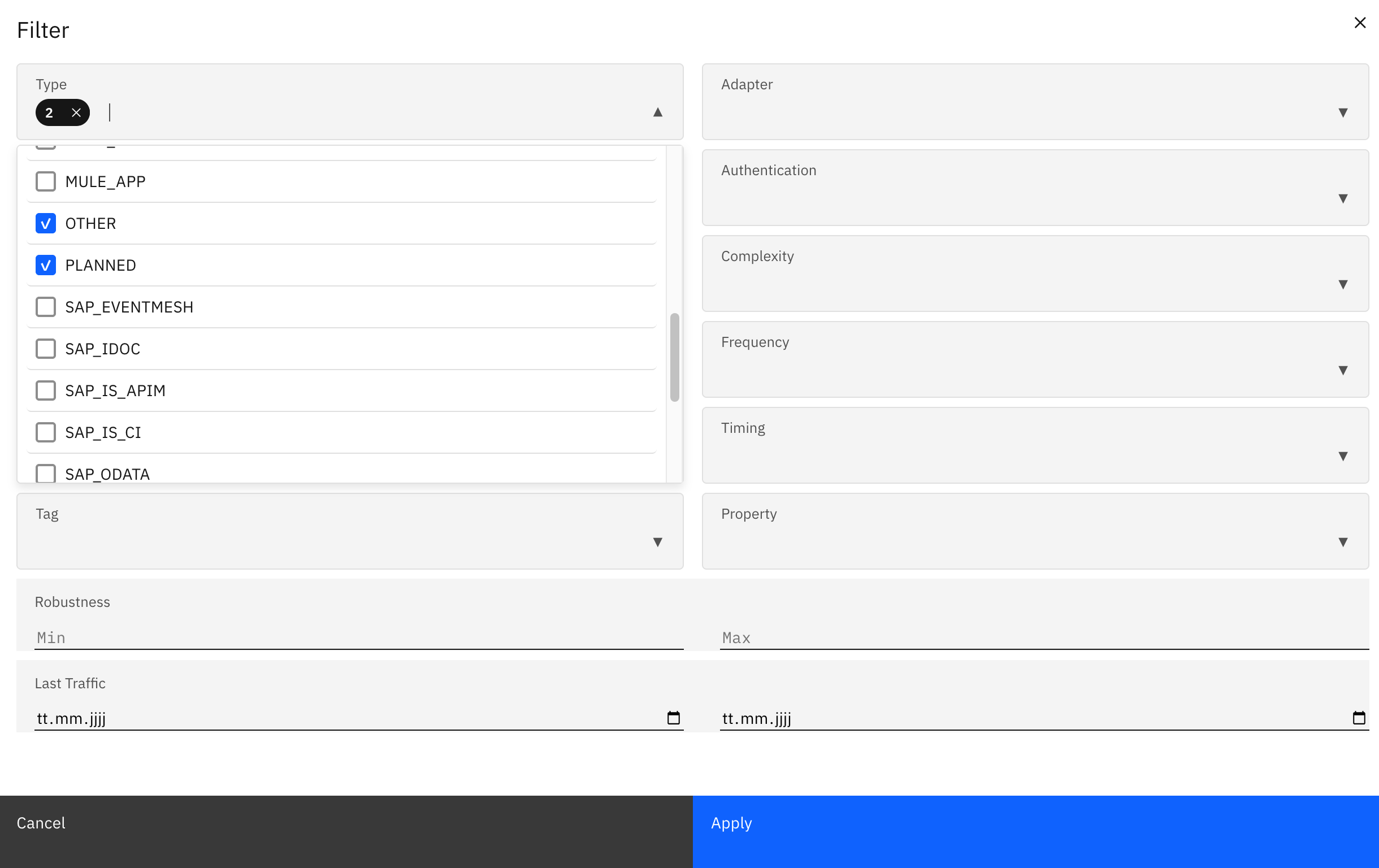
Task: Expand the Adapter dropdown
Action: tap(1342, 113)
